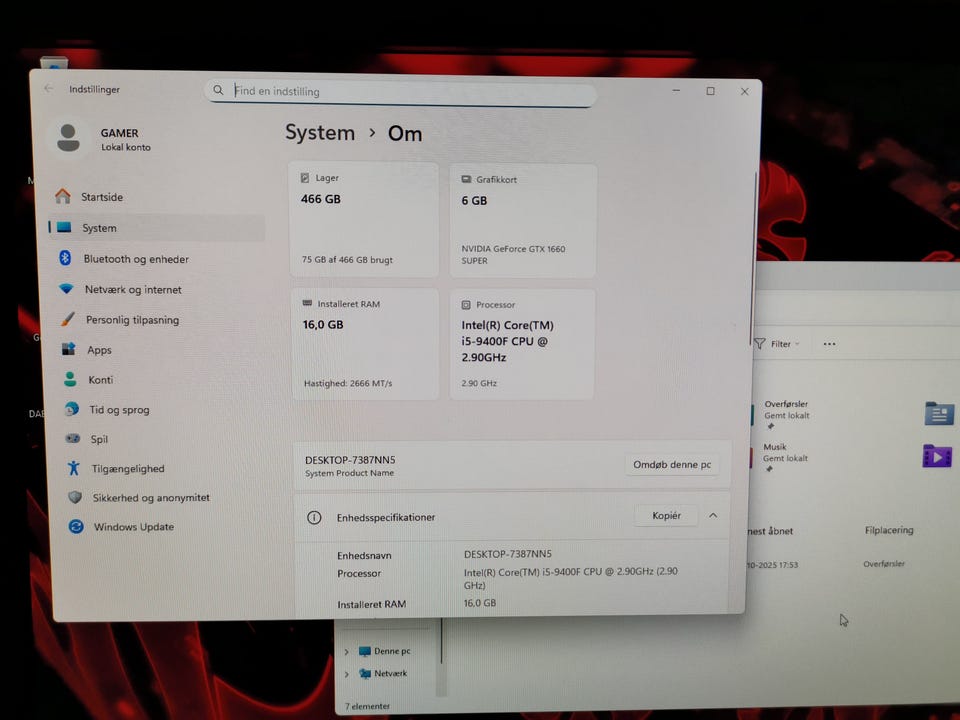Click '7 elementer' status bar text
The width and height of the screenshot is (960, 720).
[367, 706]
